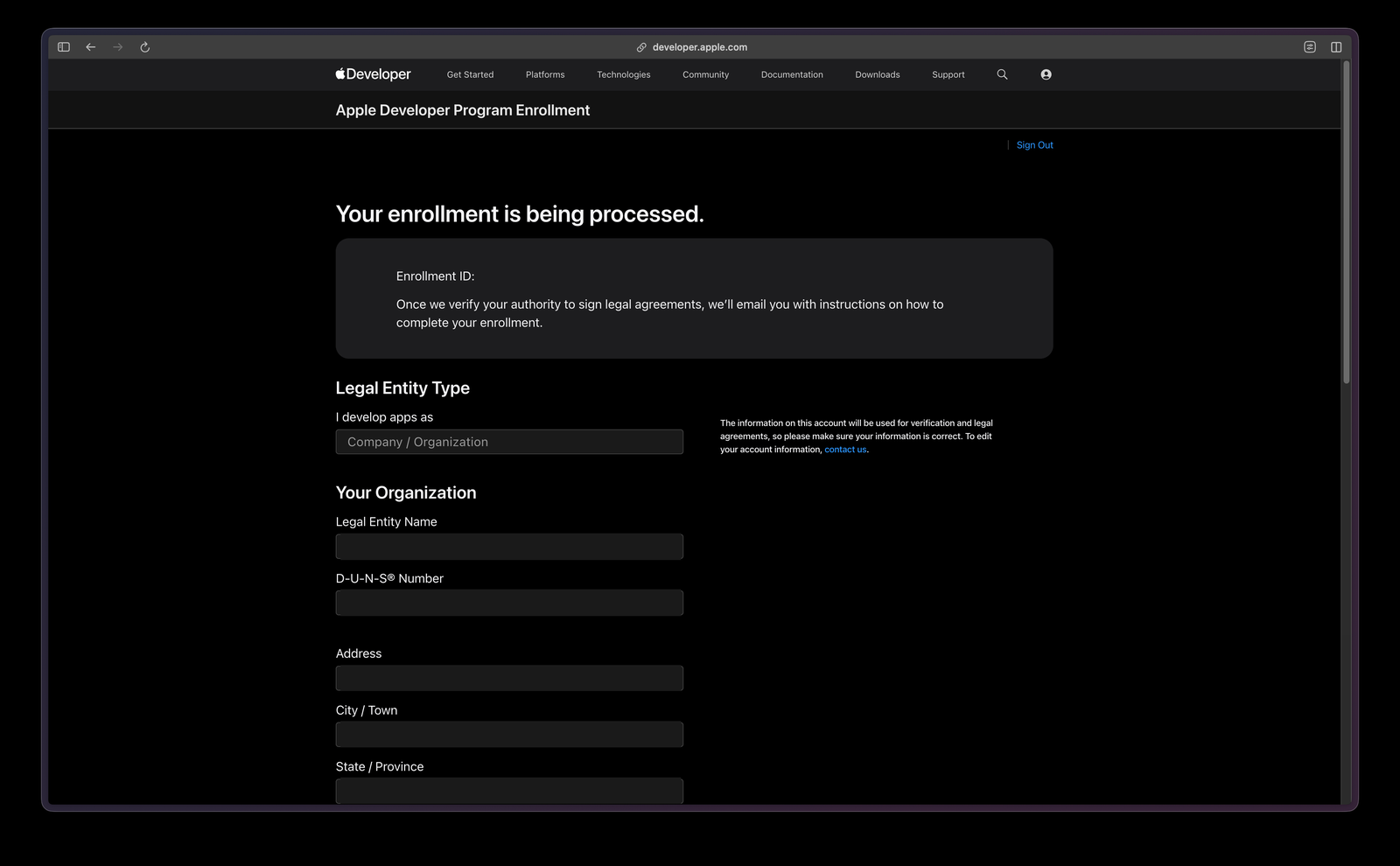Open the Support page

(x=948, y=75)
